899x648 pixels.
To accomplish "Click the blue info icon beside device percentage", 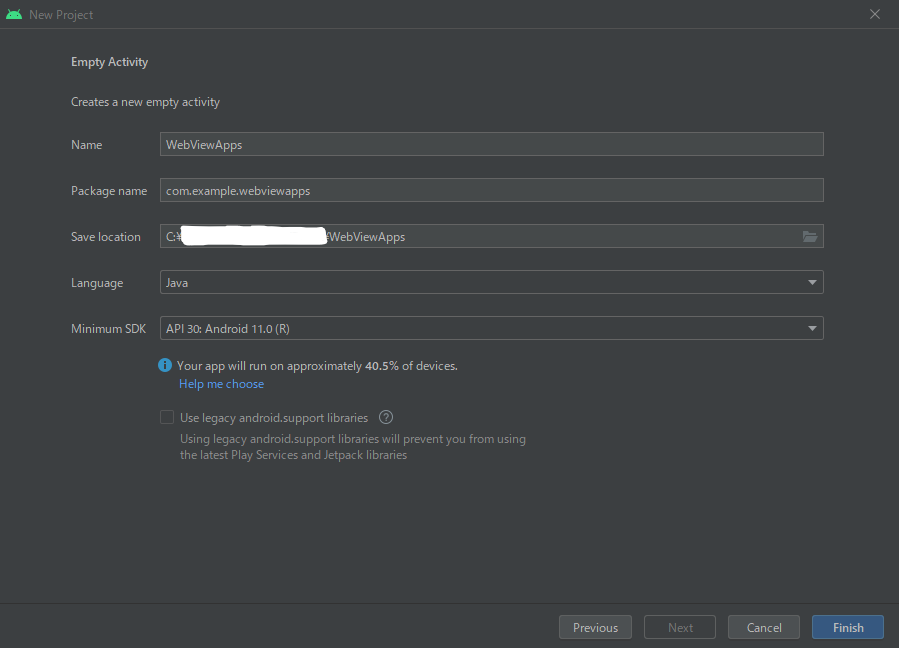I will (x=166, y=366).
